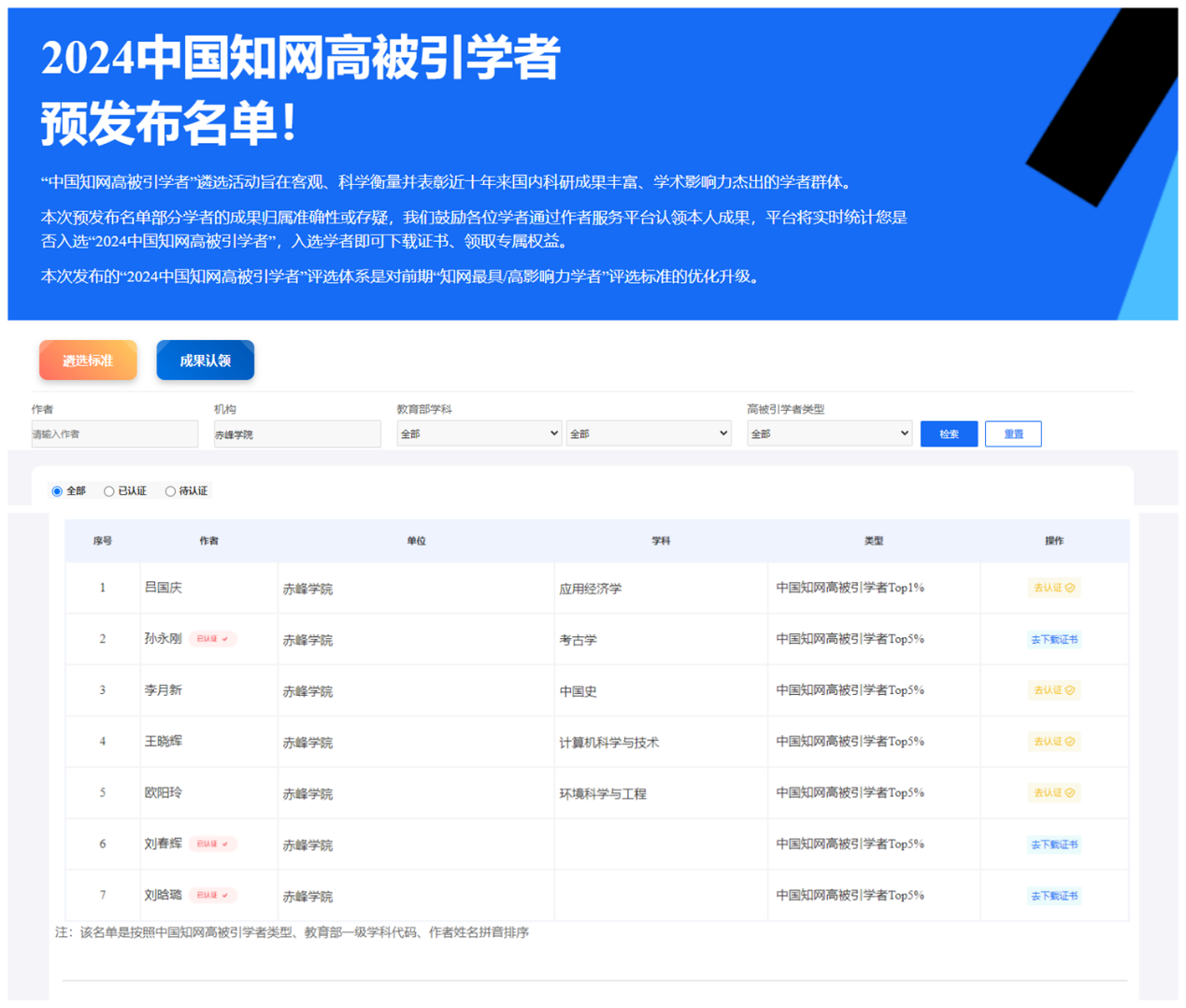Click the 作者 table column header
1186x1008 pixels.
coord(208,541)
